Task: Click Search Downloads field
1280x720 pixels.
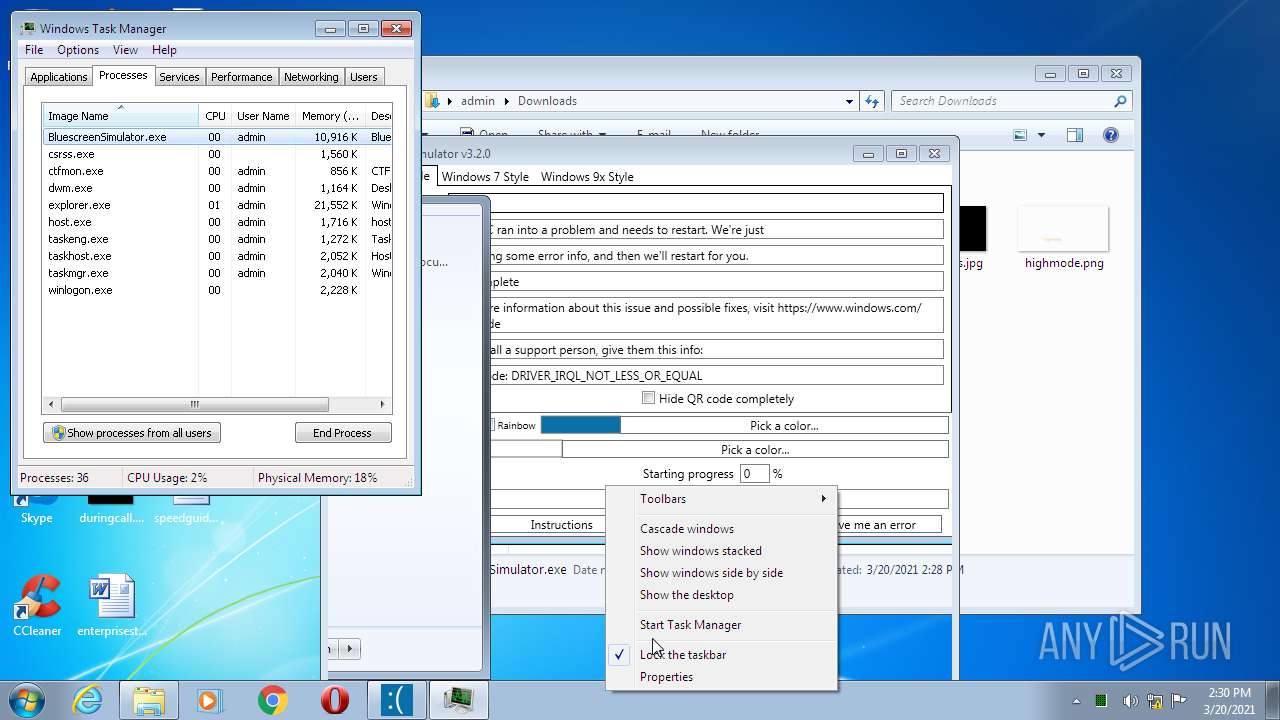Action: pos(1003,101)
